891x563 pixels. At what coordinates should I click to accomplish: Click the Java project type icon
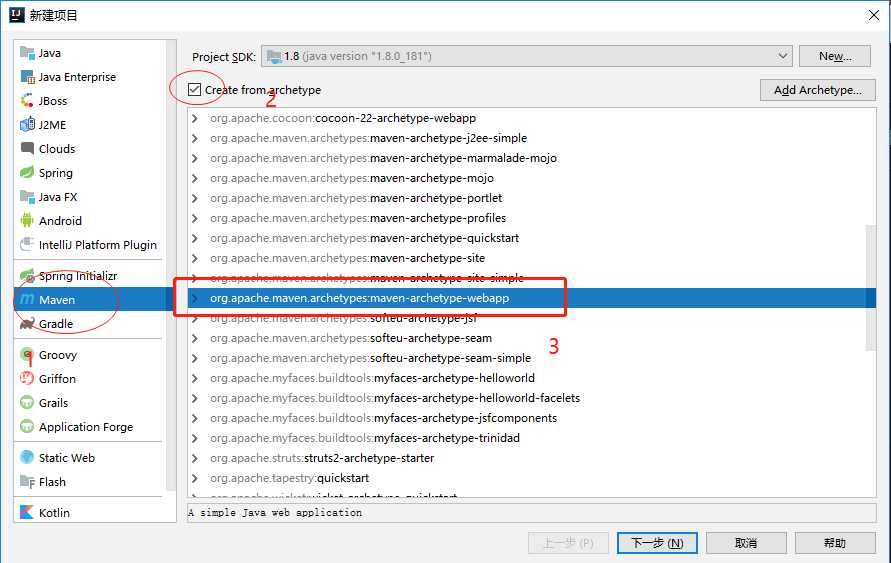27,53
